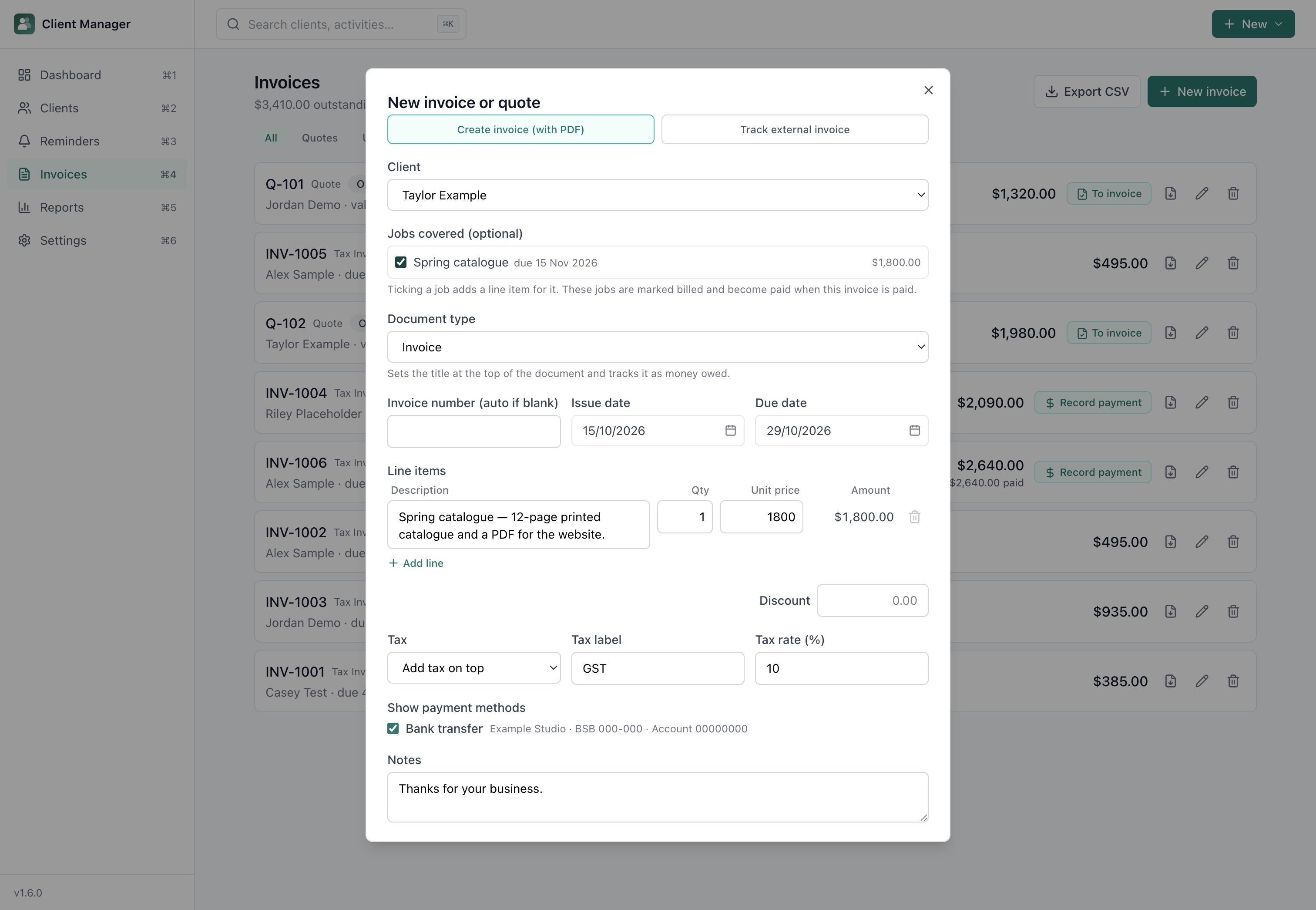
Task: Edit INV-1006 using pencil icon
Action: point(1202,472)
